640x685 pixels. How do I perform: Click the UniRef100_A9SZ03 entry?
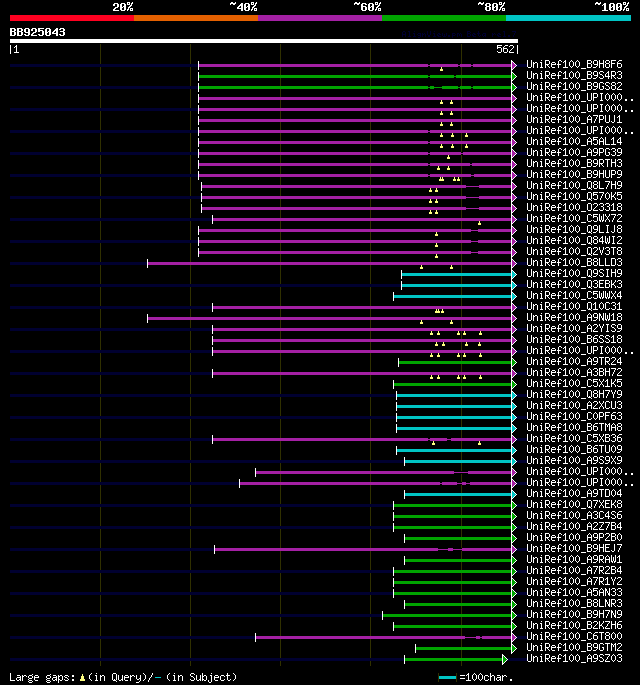pos(574,658)
